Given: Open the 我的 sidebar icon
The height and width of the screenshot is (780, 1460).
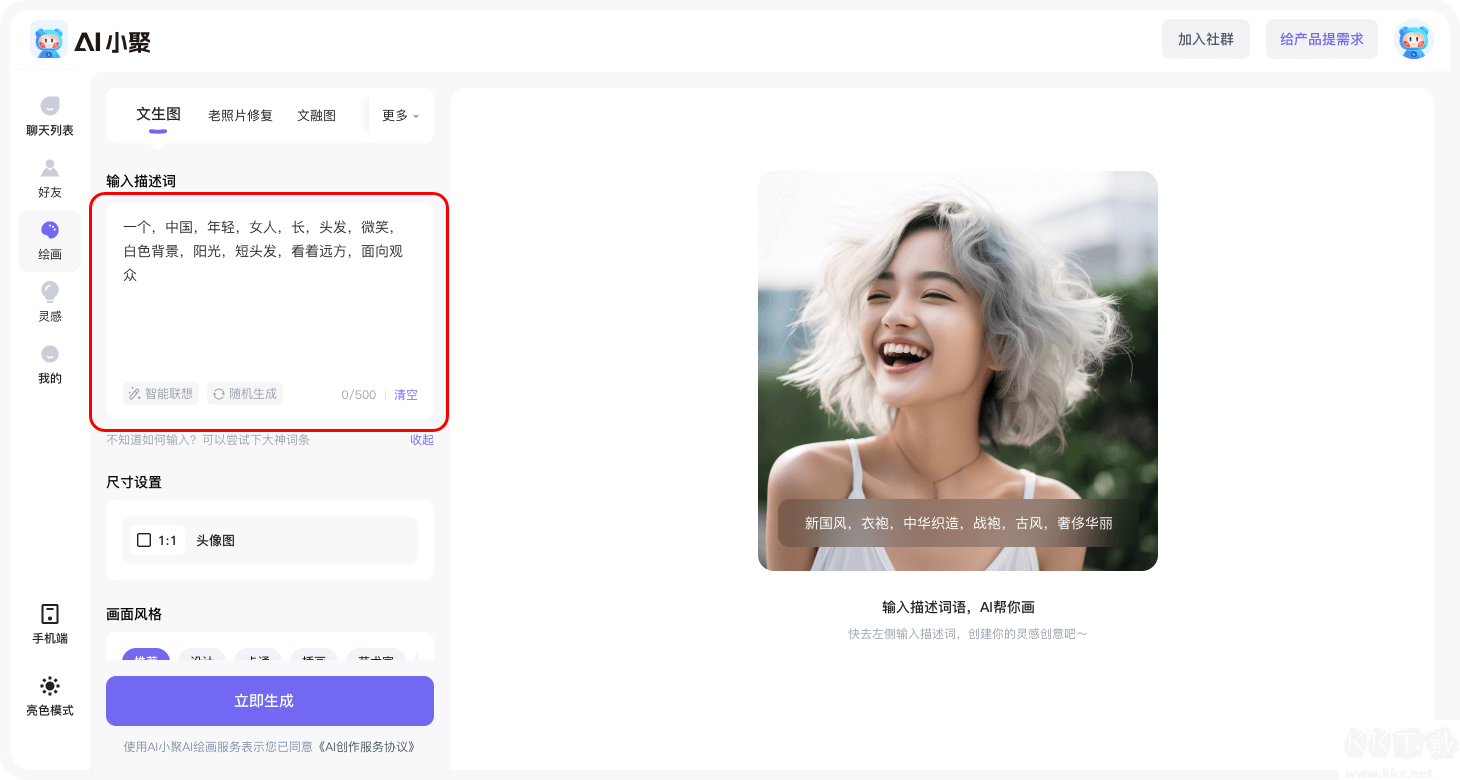Looking at the screenshot, I should (48, 363).
